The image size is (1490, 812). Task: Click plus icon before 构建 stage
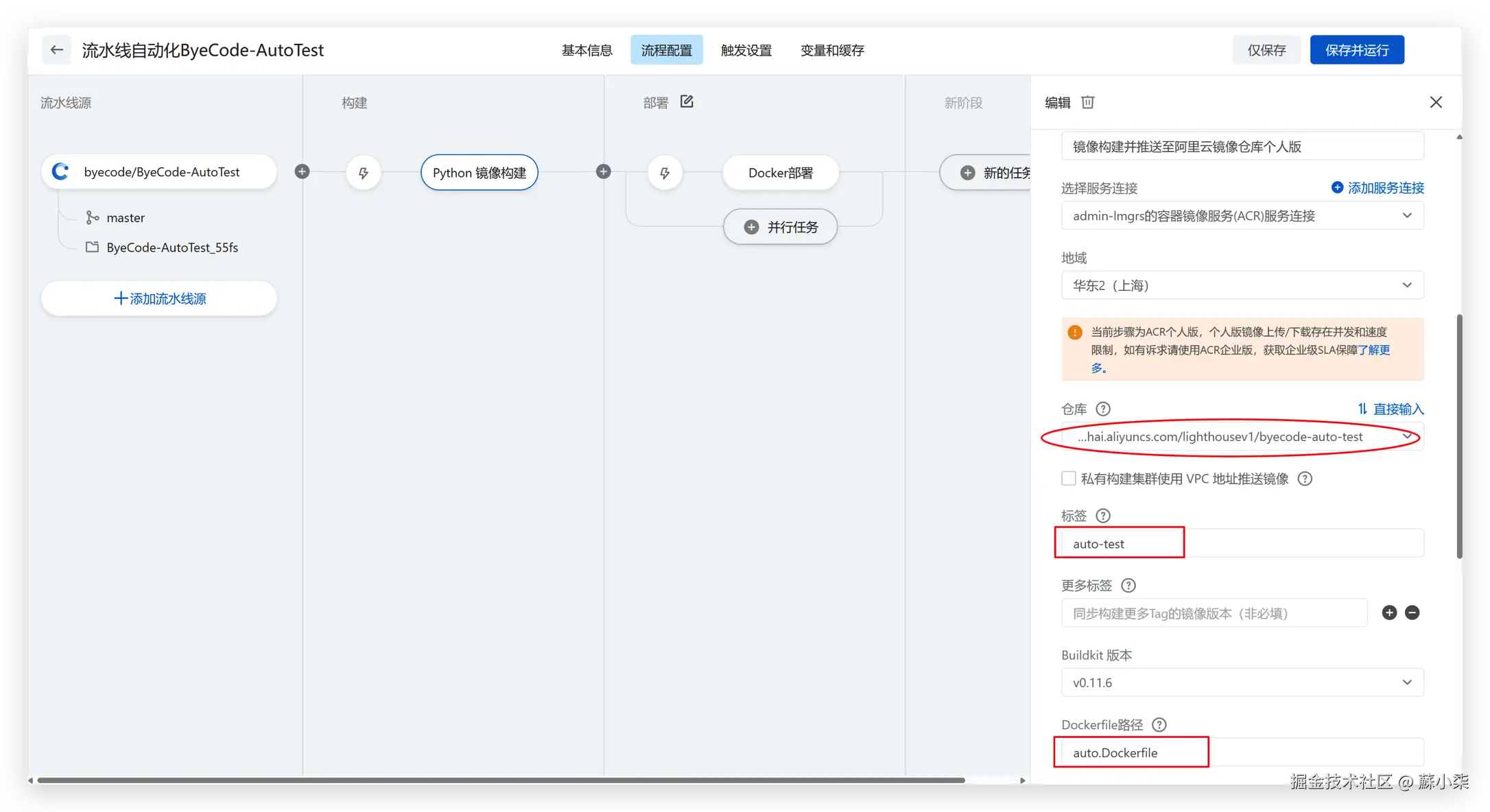click(302, 171)
